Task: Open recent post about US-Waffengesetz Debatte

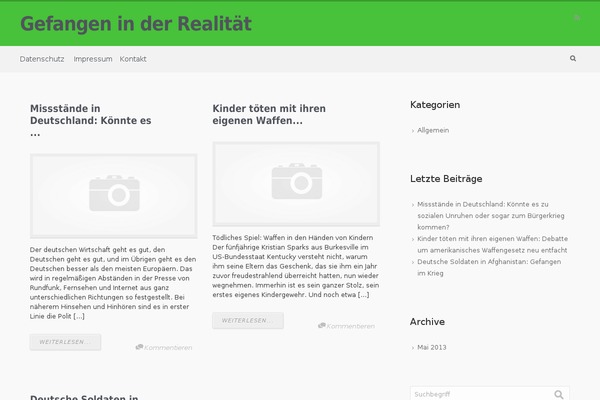Action: (x=492, y=245)
